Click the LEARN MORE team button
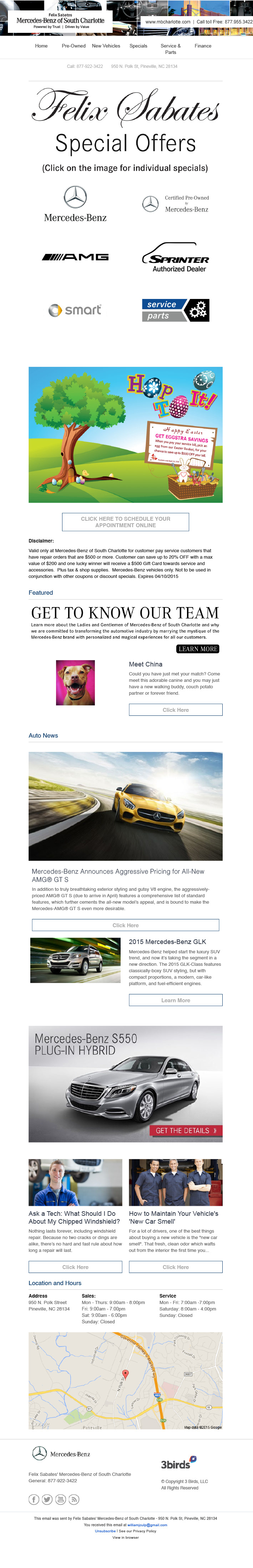The width and height of the screenshot is (253, 1568). click(198, 649)
